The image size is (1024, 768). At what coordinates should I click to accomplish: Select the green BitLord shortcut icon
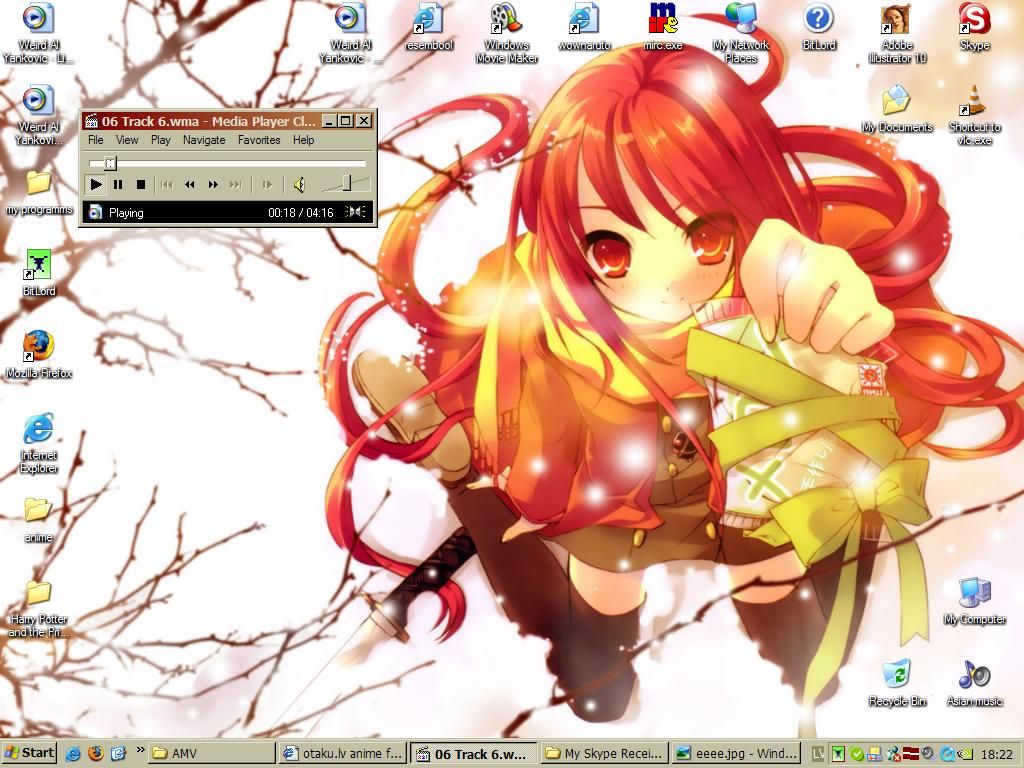tap(39, 273)
